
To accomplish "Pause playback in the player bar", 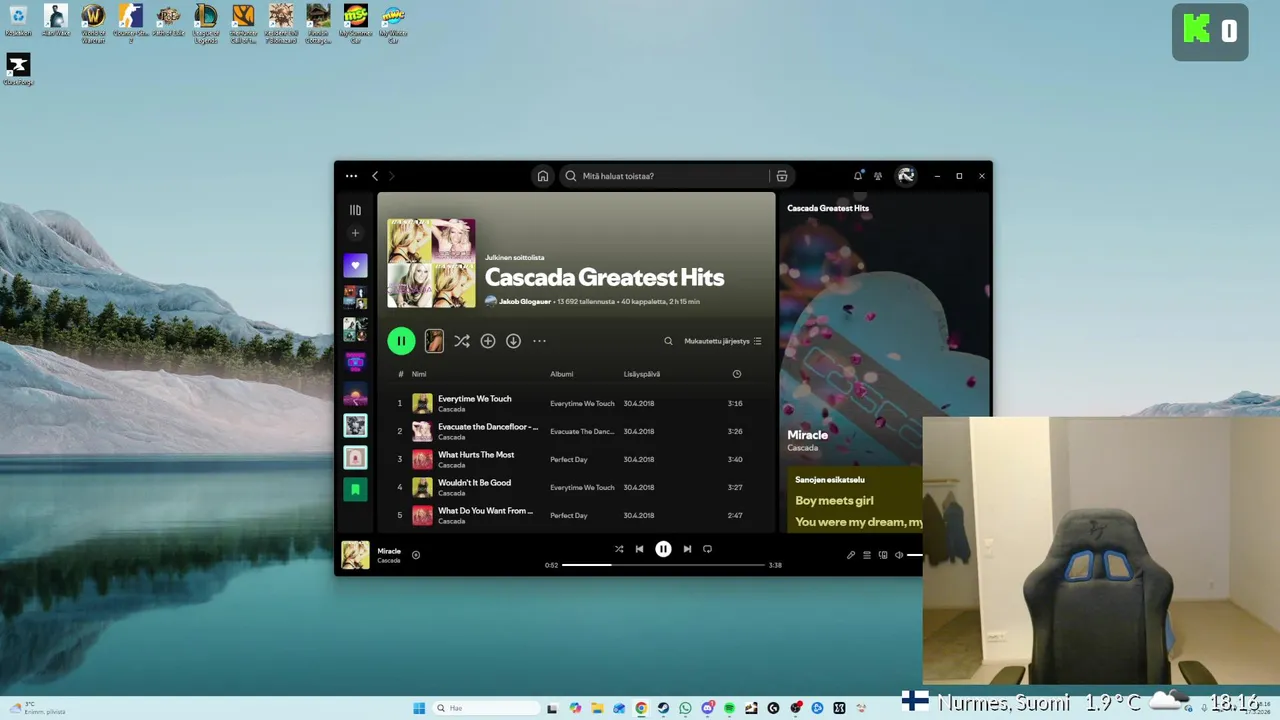I will click(x=663, y=549).
